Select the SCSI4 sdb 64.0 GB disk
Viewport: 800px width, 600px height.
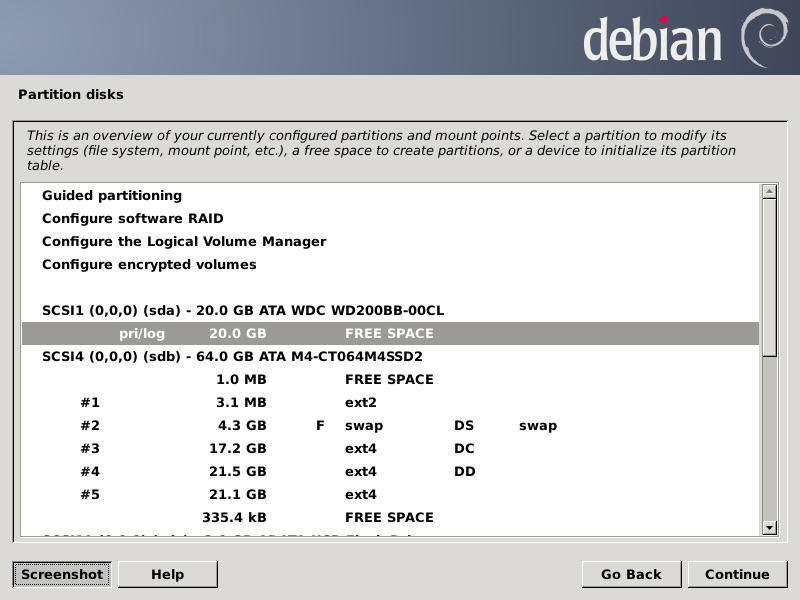pyautogui.click(x=232, y=357)
